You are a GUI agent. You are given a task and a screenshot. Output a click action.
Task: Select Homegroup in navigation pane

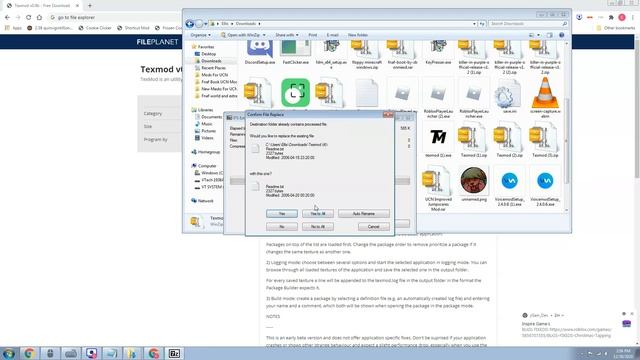[x=209, y=152]
